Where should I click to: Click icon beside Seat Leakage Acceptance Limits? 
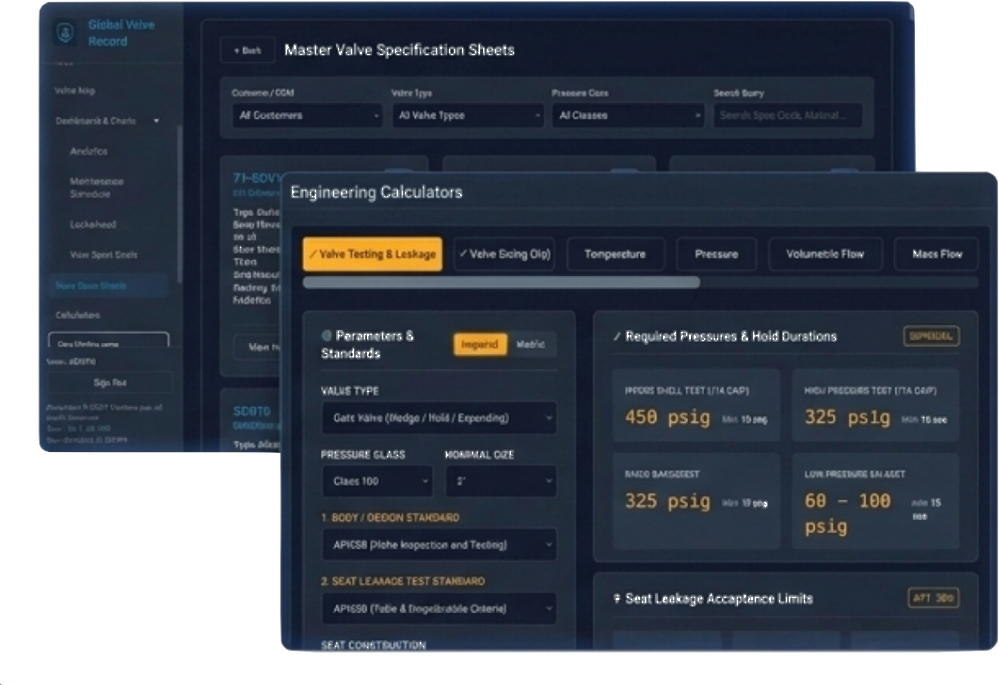pyautogui.click(x=617, y=598)
